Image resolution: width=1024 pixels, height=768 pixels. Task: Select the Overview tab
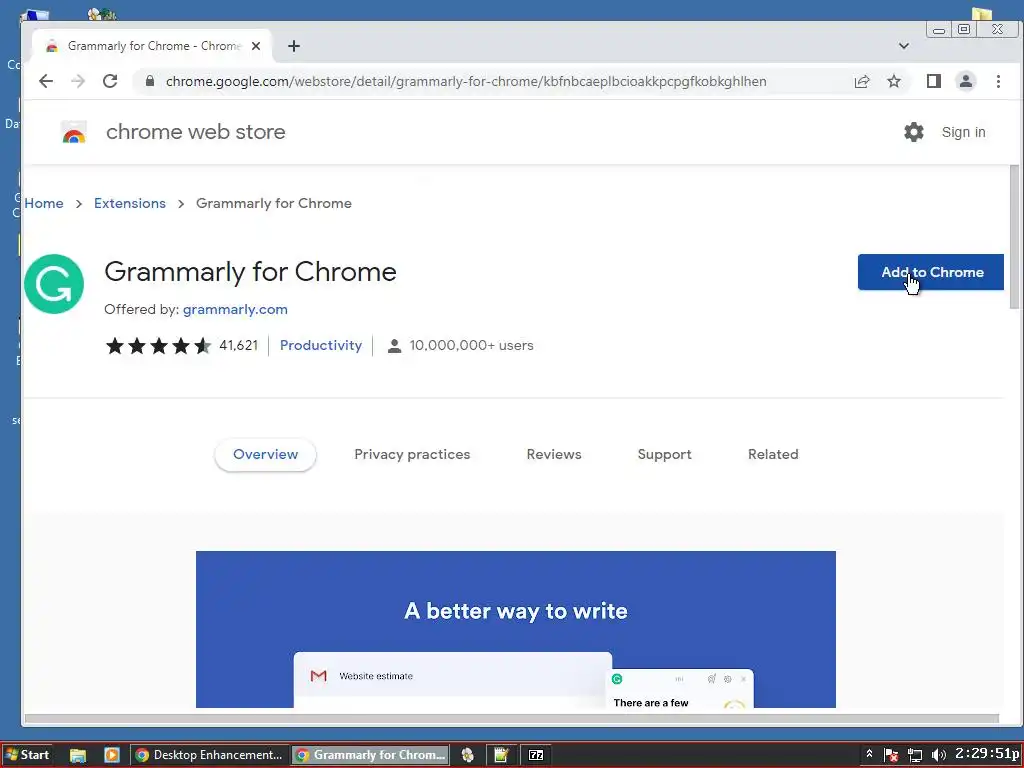265,455
